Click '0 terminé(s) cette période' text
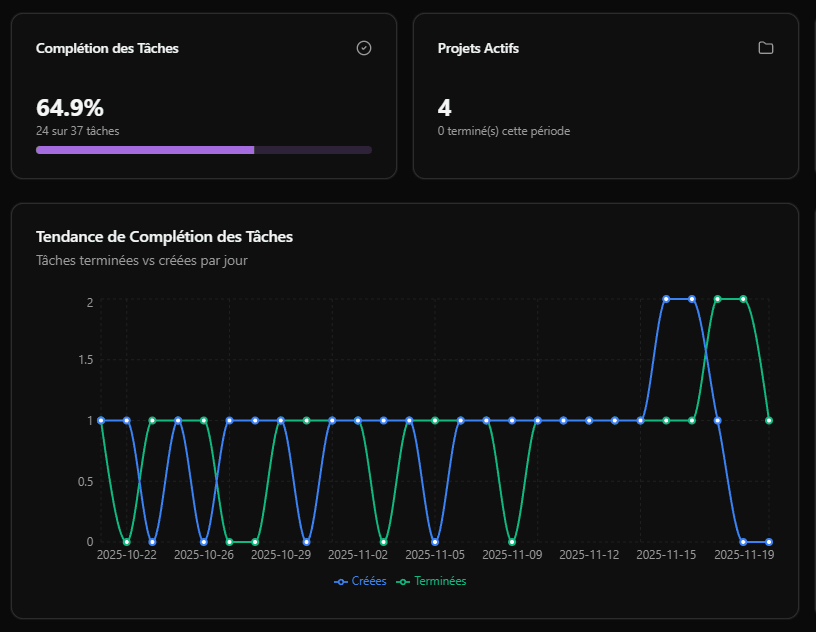Screen dimensions: 816x632 tap(504, 130)
